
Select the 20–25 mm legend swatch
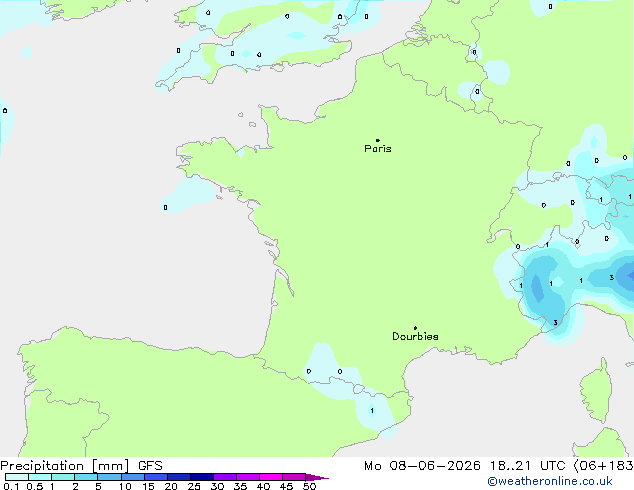pos(178,477)
